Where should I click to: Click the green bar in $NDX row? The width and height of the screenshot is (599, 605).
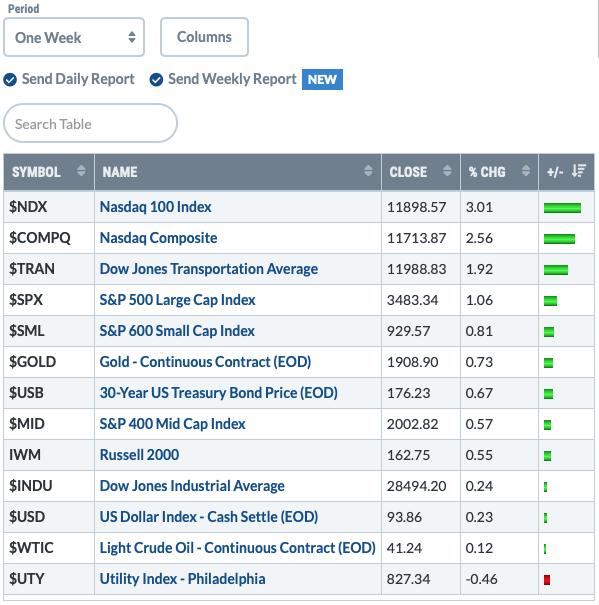pyautogui.click(x=562, y=208)
